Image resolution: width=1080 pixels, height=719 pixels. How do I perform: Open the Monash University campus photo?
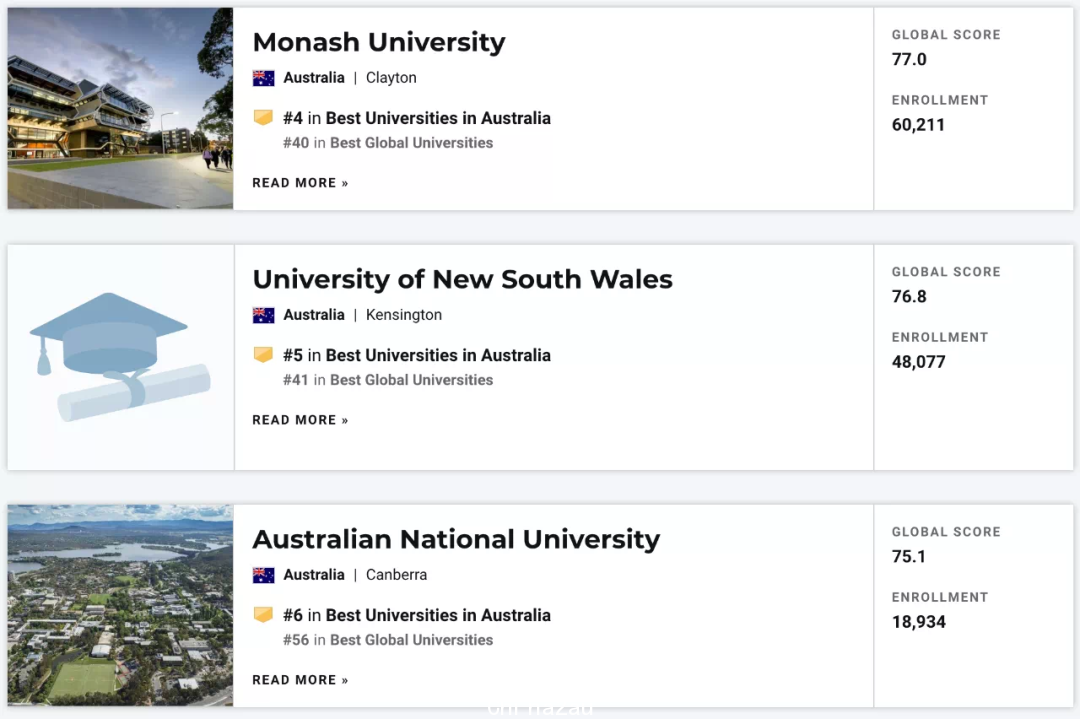click(x=121, y=108)
